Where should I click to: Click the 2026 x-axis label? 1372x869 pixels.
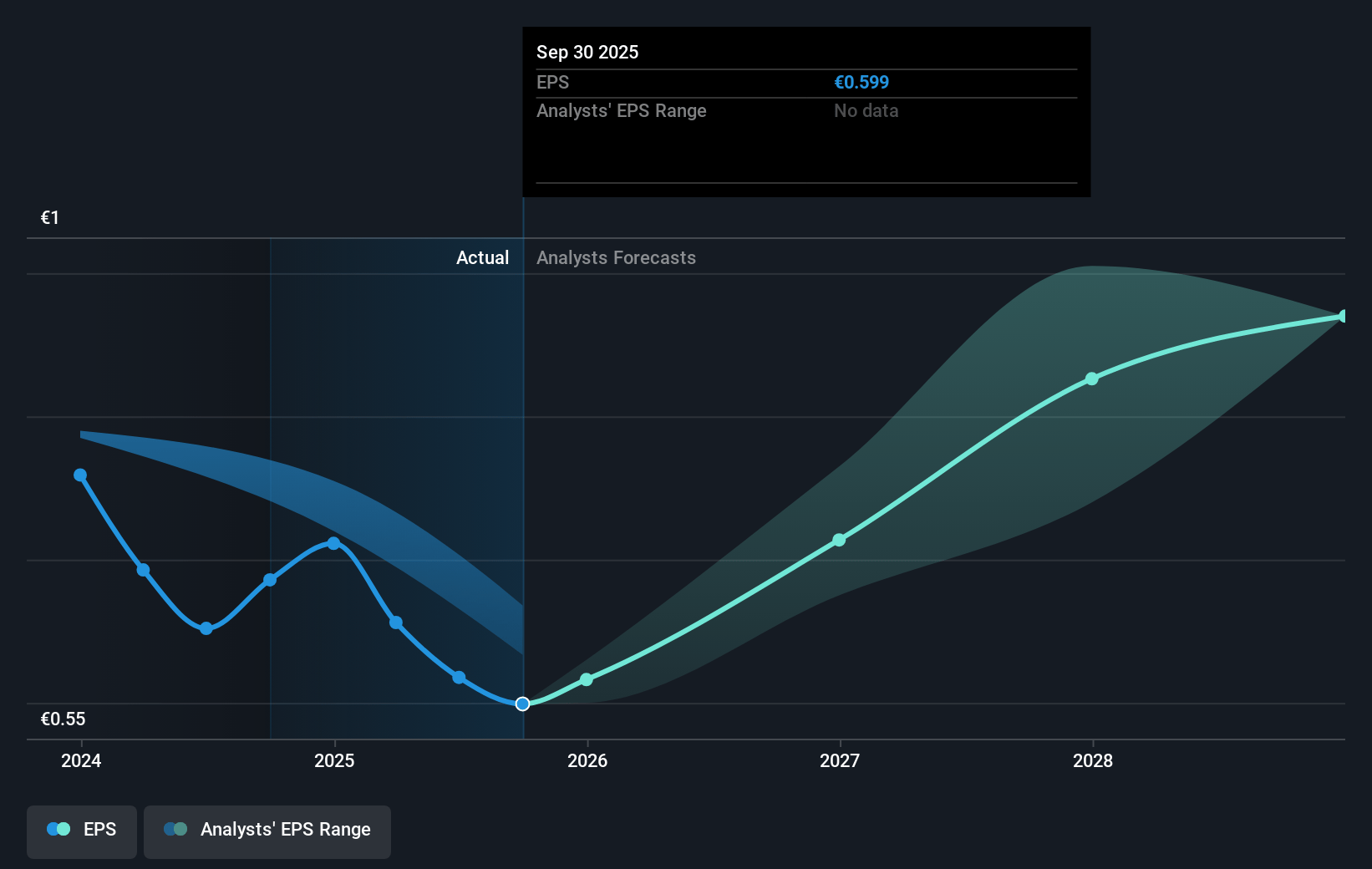coord(587,760)
